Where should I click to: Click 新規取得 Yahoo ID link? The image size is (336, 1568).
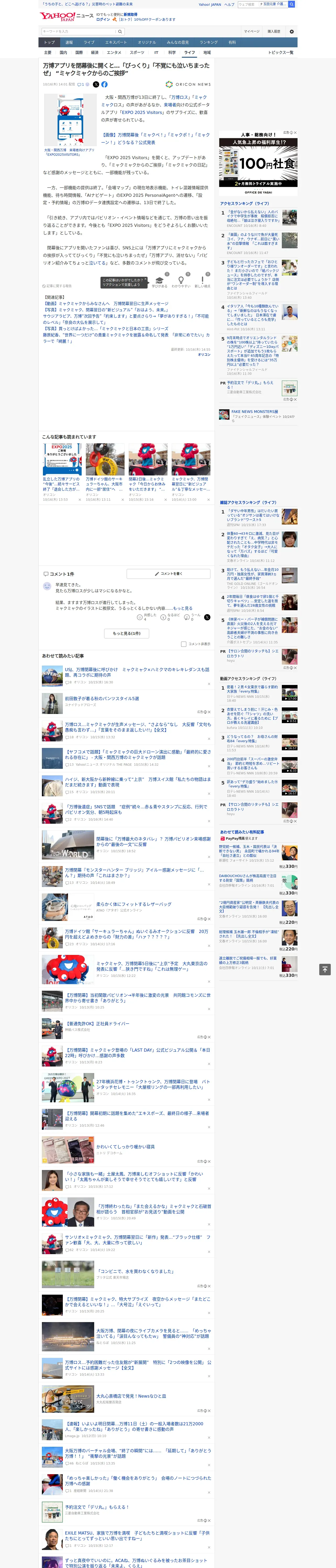tap(131, 14)
